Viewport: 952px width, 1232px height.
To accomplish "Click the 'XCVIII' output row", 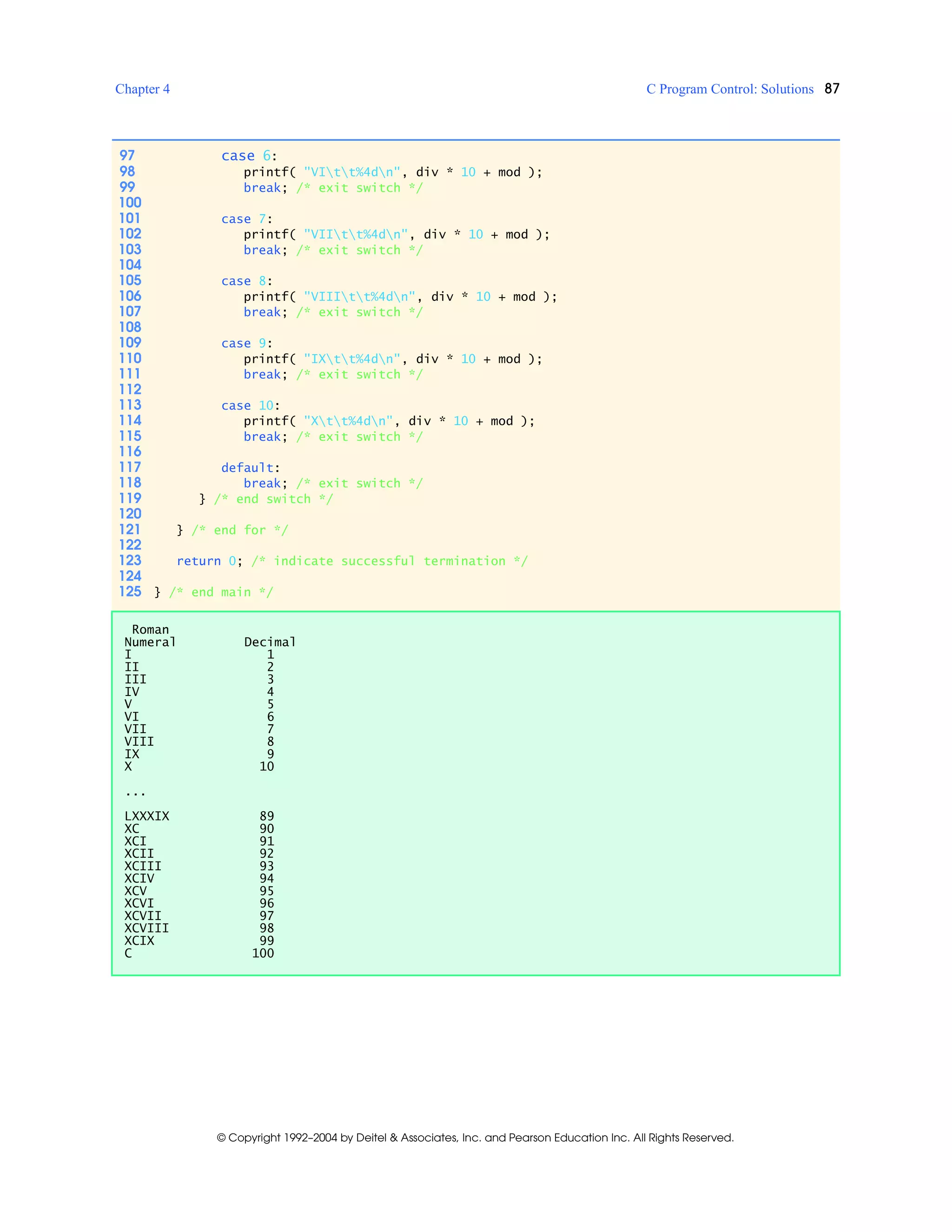I will pyautogui.click(x=199, y=928).
